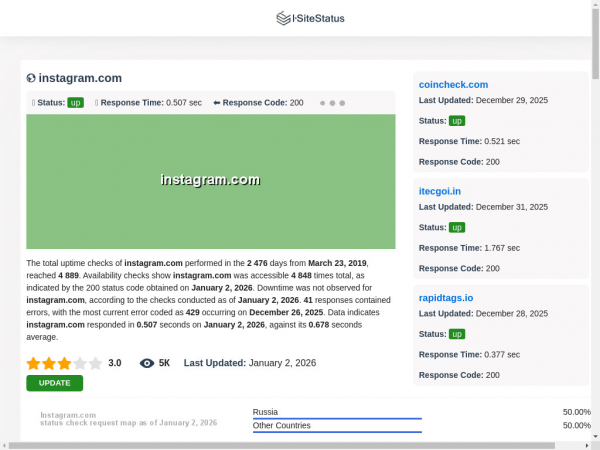Click the 'up' badge in coincheck.com card
Screen dimensions: 600x450
coord(457,121)
